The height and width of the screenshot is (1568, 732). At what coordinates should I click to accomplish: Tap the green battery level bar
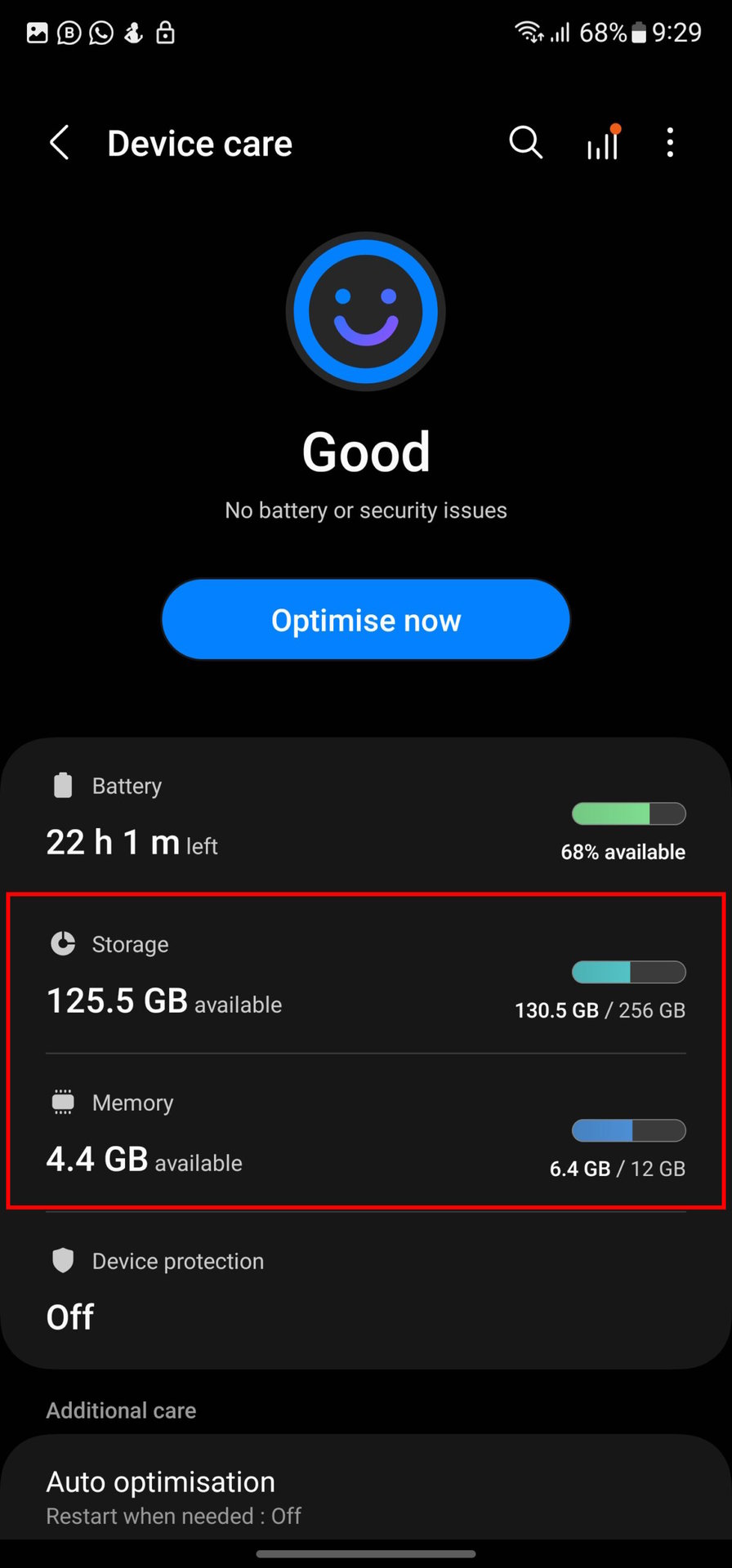[628, 813]
